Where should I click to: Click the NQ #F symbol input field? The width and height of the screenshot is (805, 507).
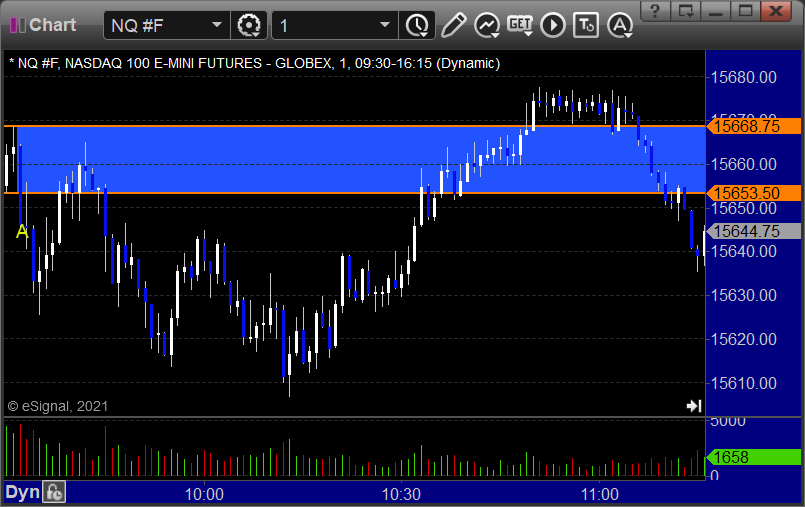pyautogui.click(x=167, y=25)
